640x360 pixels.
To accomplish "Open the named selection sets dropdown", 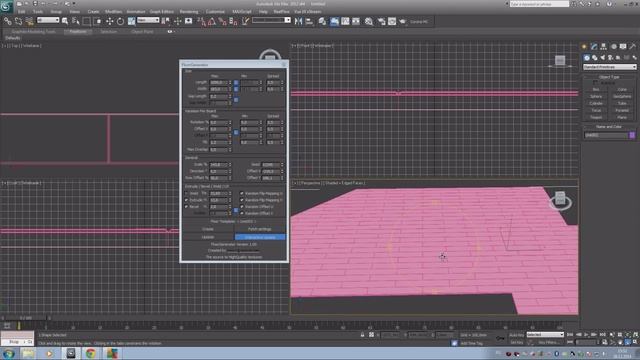I will pyautogui.click(x=271, y=20).
